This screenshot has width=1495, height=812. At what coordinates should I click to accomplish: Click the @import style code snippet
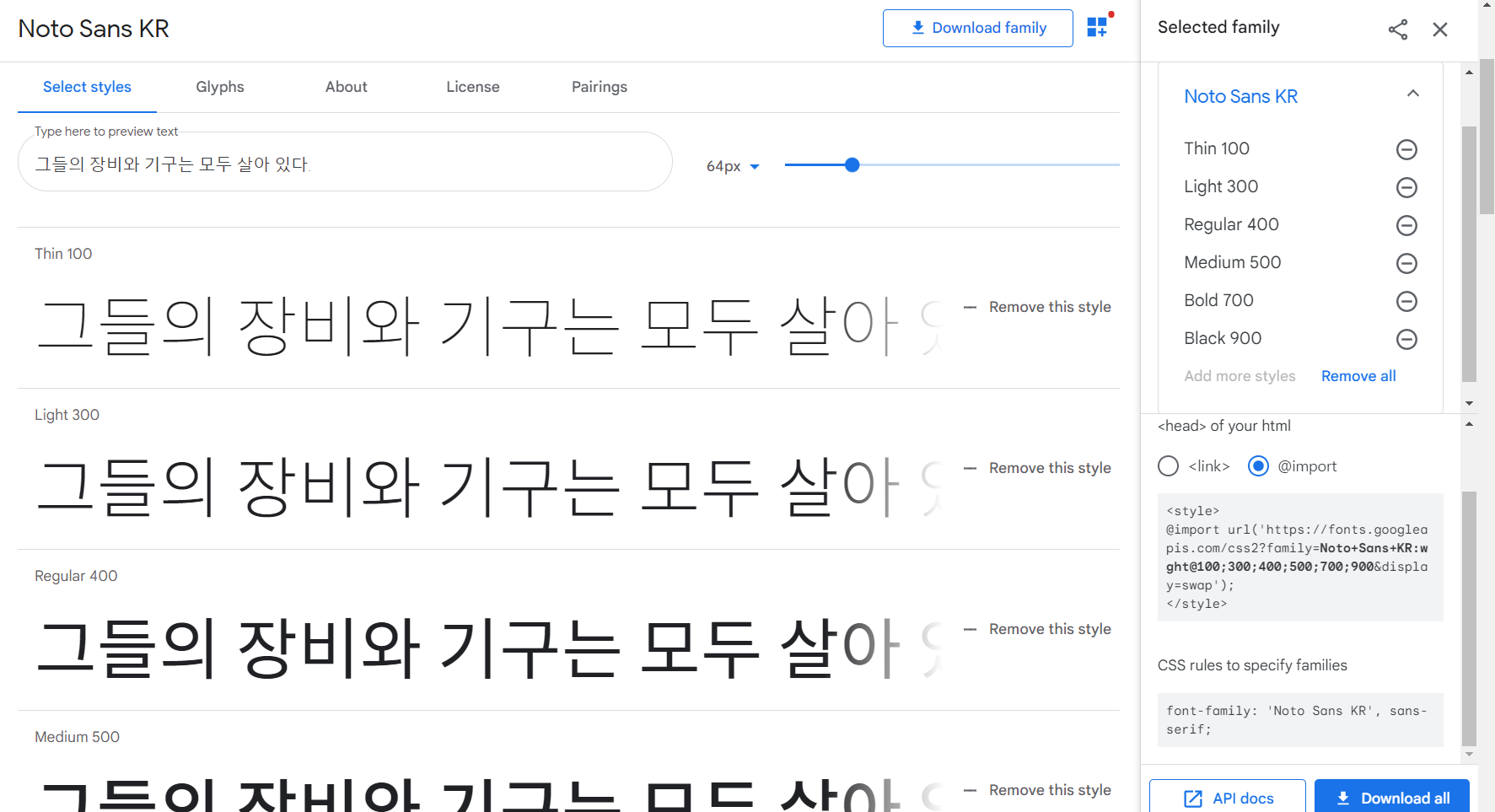click(x=1300, y=557)
